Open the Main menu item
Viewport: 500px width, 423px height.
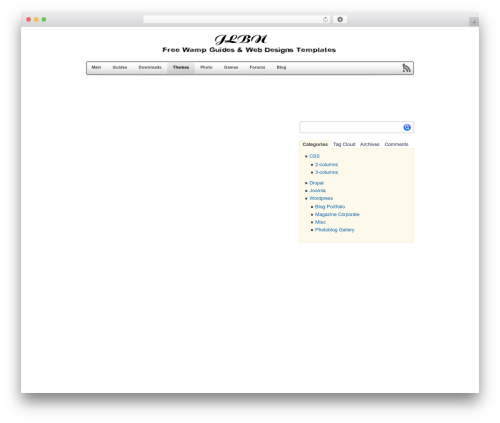click(96, 67)
